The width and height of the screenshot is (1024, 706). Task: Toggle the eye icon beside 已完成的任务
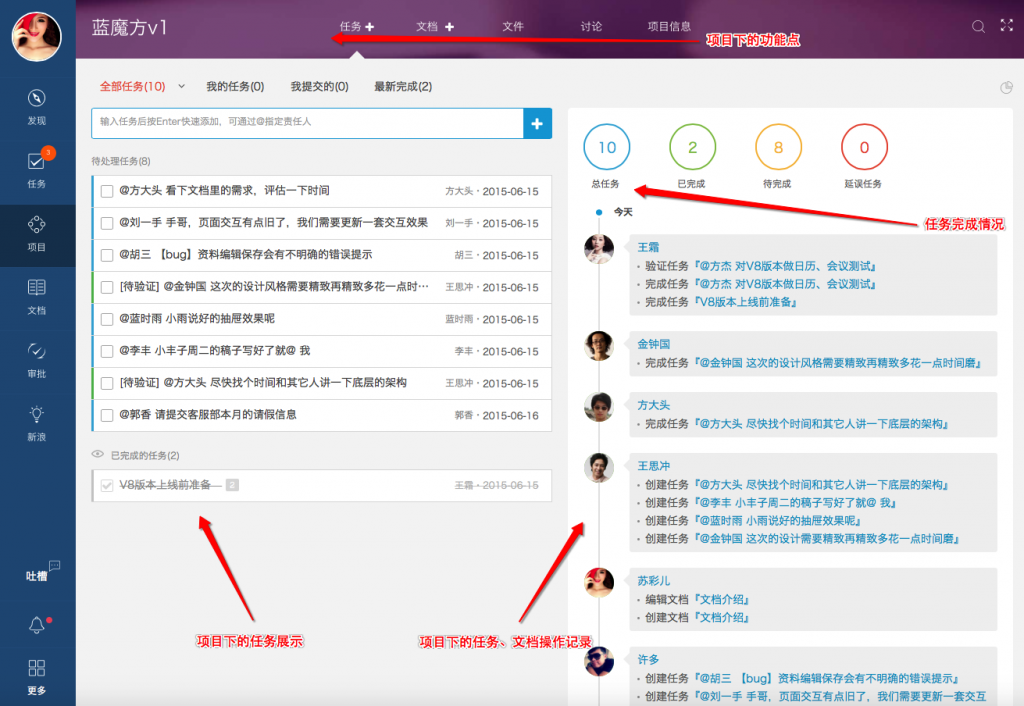97,455
